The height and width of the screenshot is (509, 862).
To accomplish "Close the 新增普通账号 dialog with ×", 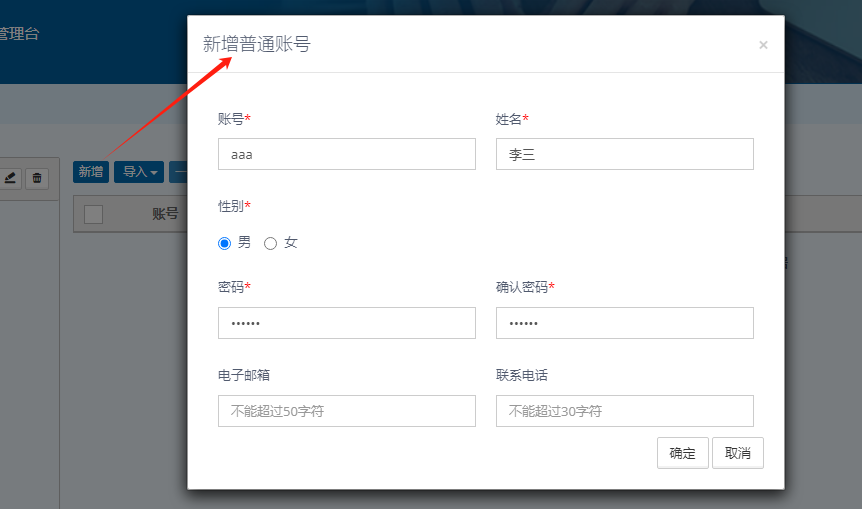I will [x=763, y=45].
